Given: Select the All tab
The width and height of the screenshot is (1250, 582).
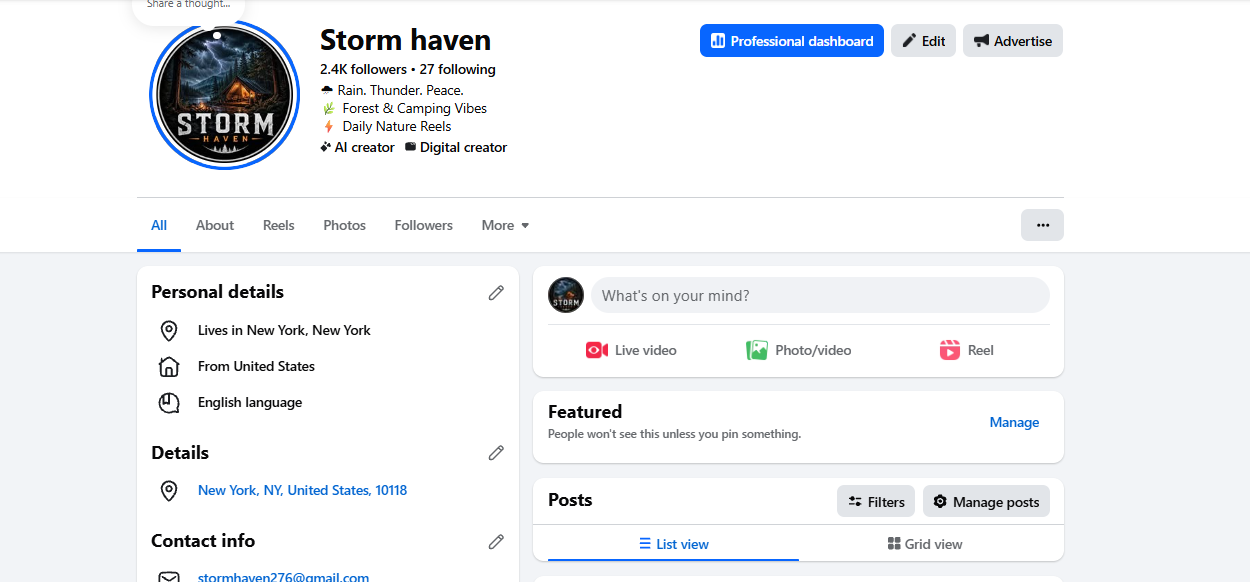Looking at the screenshot, I should [x=159, y=225].
